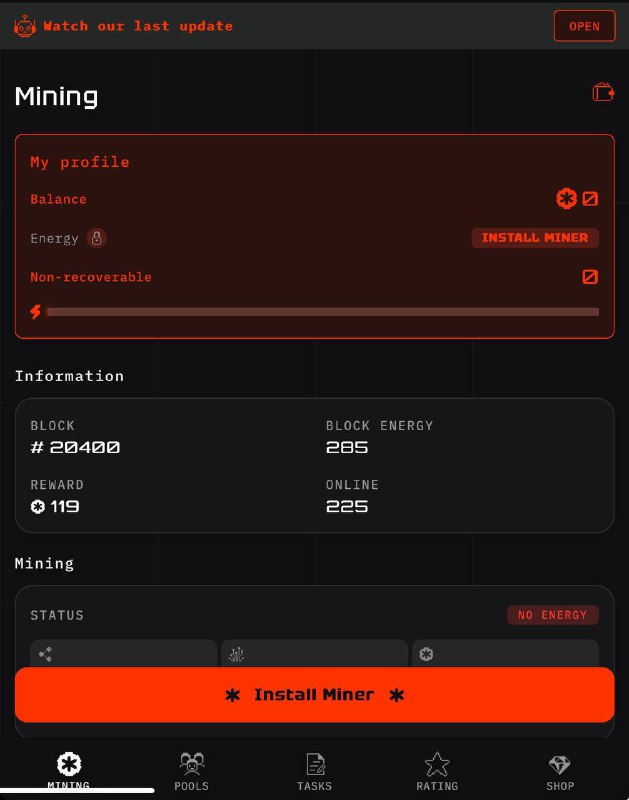Switch to the Pools tab
The image size is (629, 800).
[191, 771]
